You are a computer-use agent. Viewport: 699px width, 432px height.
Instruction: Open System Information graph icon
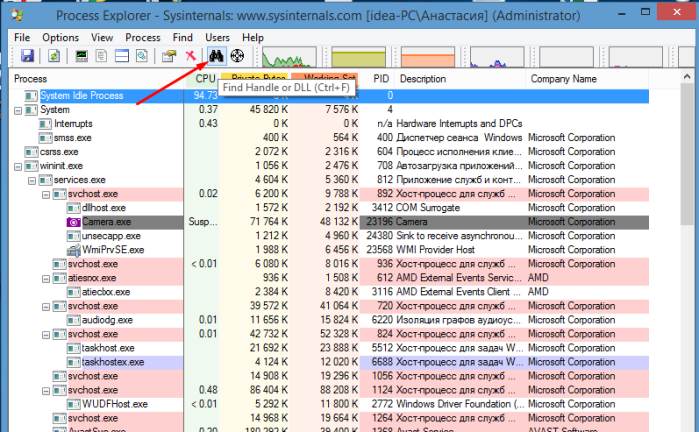[81, 56]
